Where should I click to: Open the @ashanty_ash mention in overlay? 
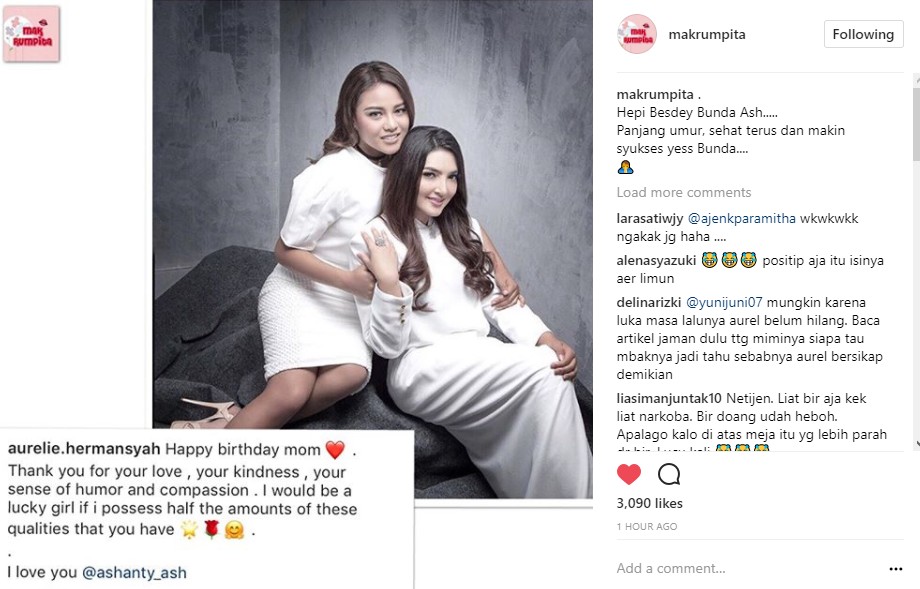[x=134, y=573]
